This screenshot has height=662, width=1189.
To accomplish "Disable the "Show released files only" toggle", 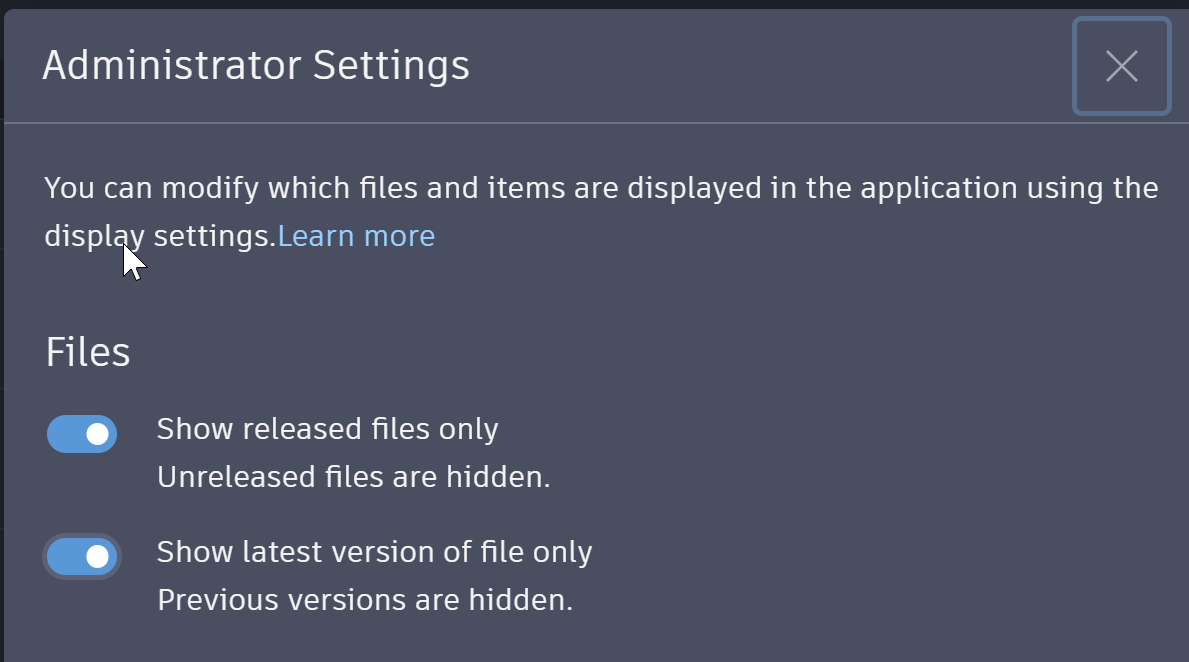I will pyautogui.click(x=81, y=434).
